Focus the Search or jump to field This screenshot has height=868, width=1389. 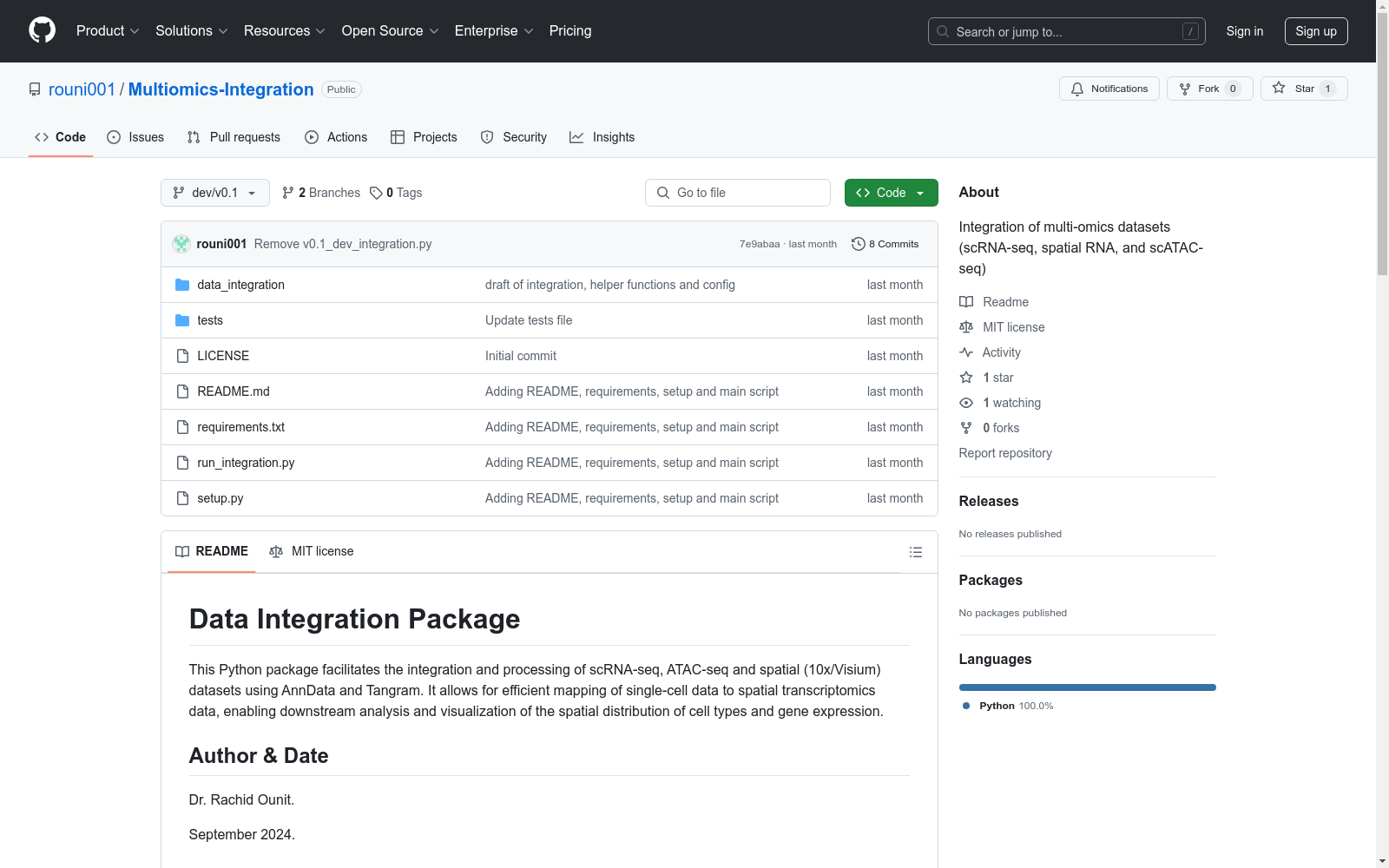tap(1067, 31)
